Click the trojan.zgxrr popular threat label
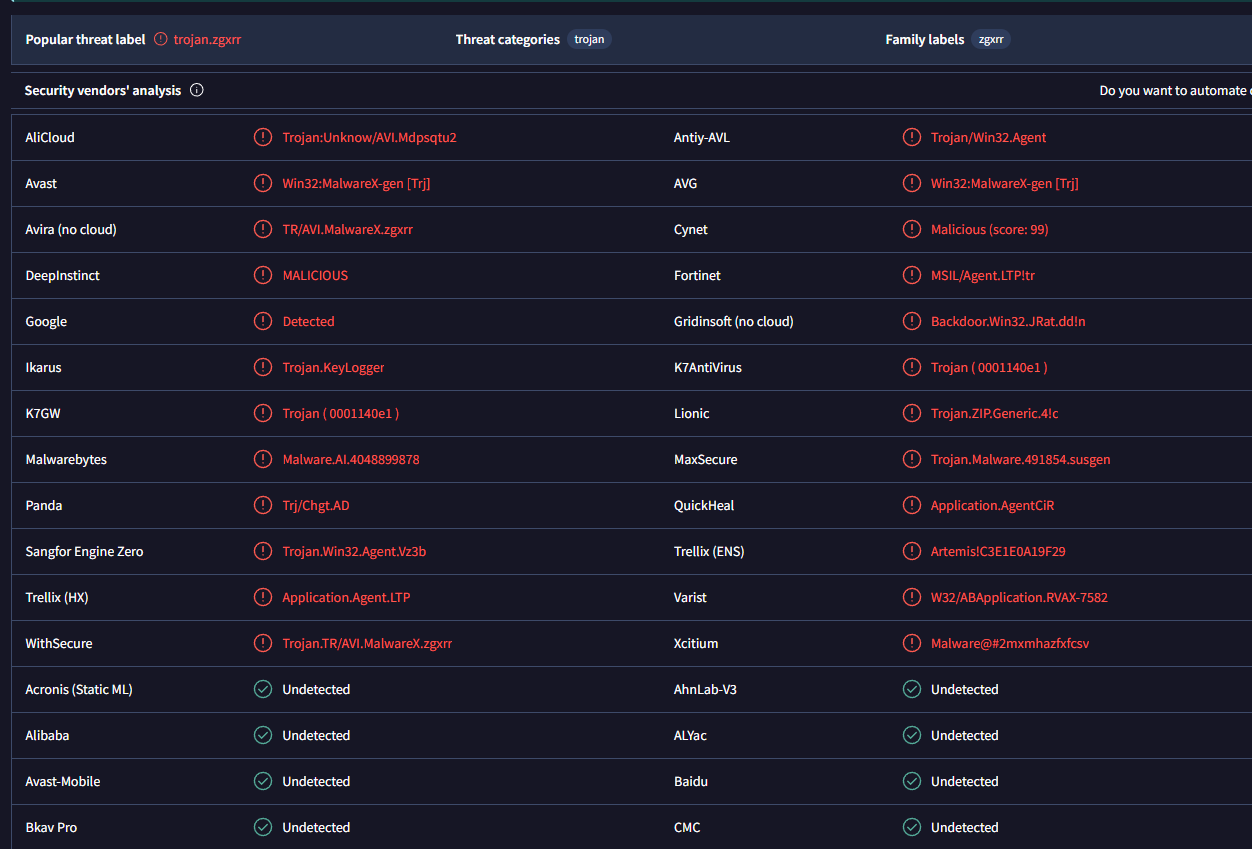This screenshot has height=849, width=1252. [207, 40]
